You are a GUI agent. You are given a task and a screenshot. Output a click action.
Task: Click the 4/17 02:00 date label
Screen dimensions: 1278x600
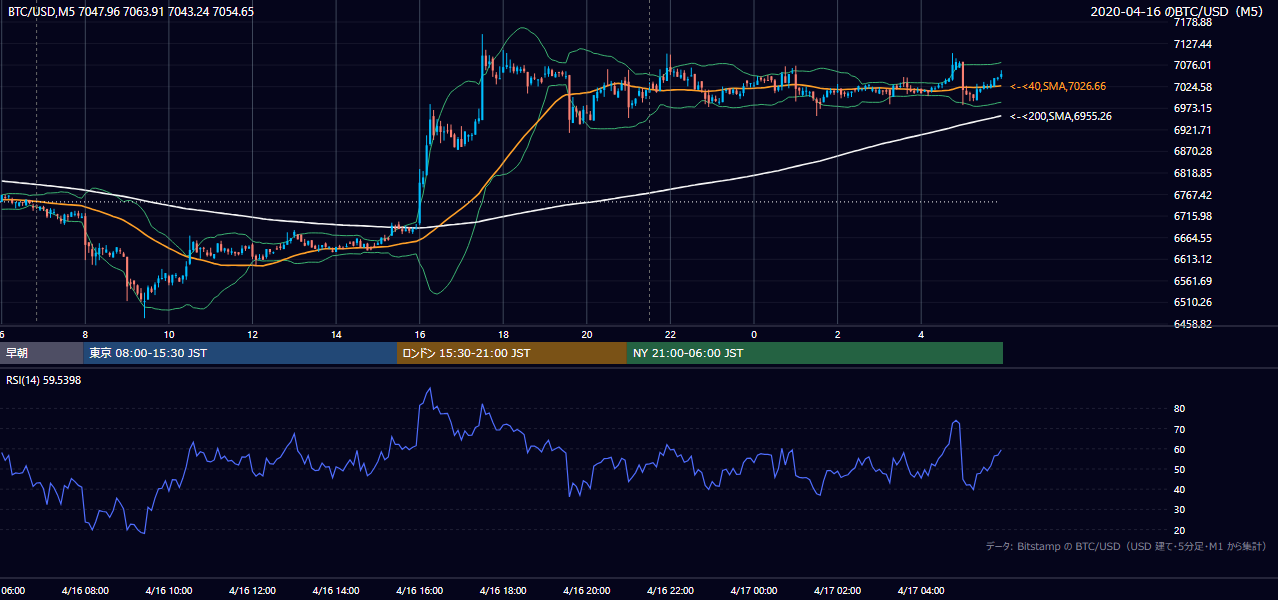[837, 591]
